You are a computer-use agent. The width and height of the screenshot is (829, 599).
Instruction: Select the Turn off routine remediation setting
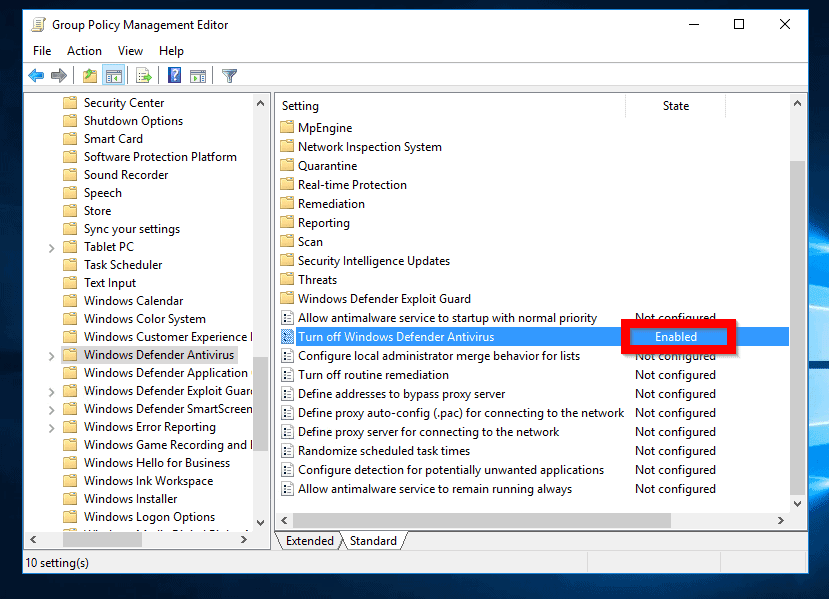pos(373,375)
